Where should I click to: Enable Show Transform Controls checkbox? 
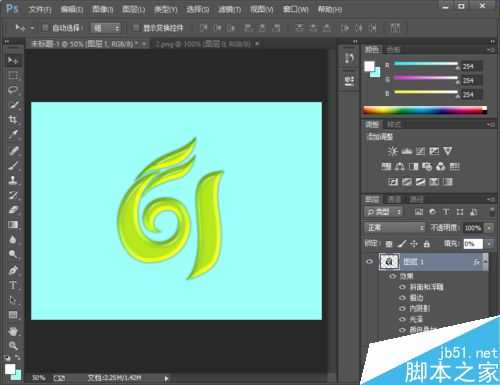[x=136, y=28]
